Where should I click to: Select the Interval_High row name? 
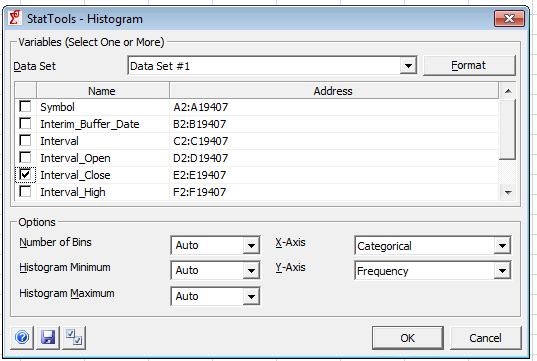pyautogui.click(x=73, y=192)
